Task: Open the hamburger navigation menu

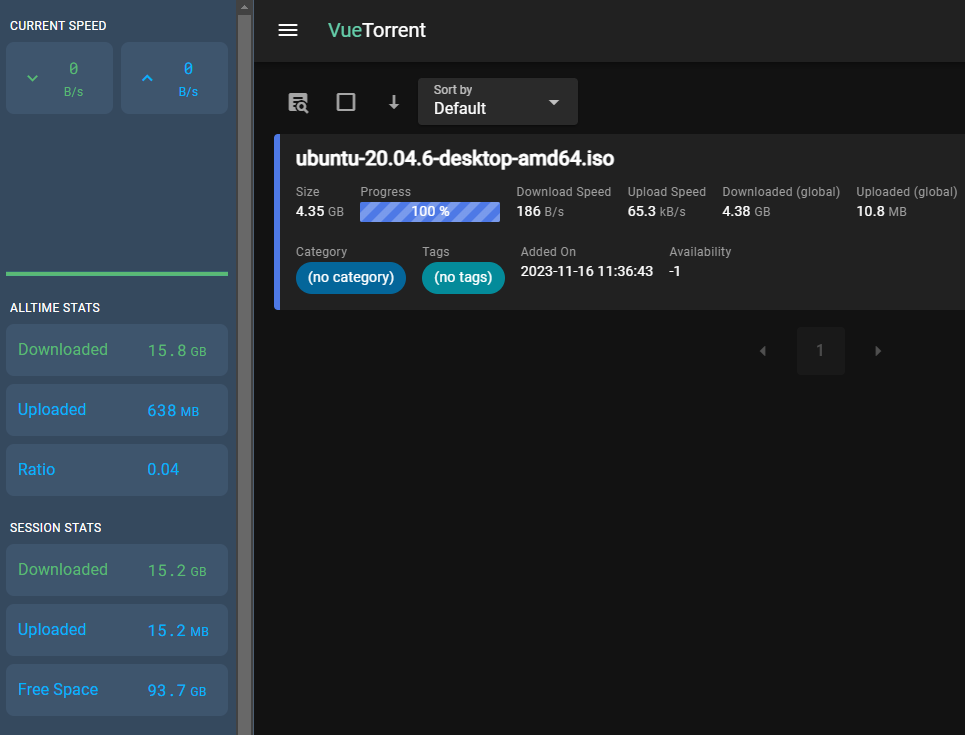Action: (287, 30)
